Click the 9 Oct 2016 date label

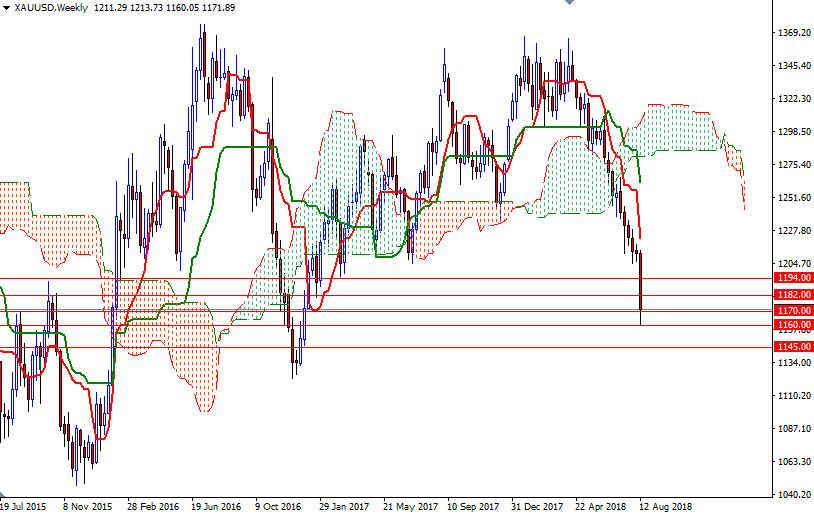tap(278, 507)
